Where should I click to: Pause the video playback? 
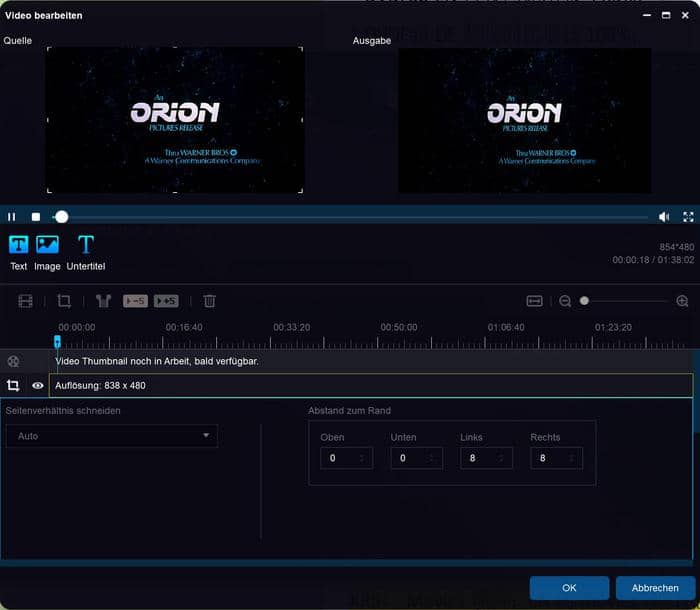point(12,217)
